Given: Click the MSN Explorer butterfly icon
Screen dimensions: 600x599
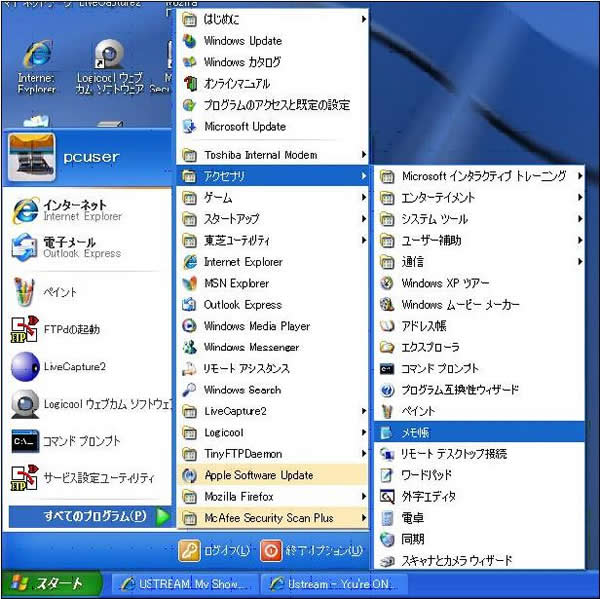Looking at the screenshot, I should pos(190,283).
